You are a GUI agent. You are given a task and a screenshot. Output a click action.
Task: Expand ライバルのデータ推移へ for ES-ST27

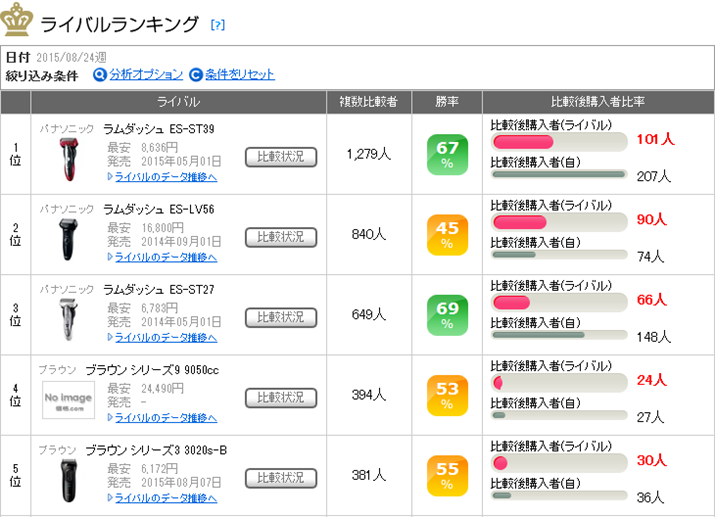165,337
